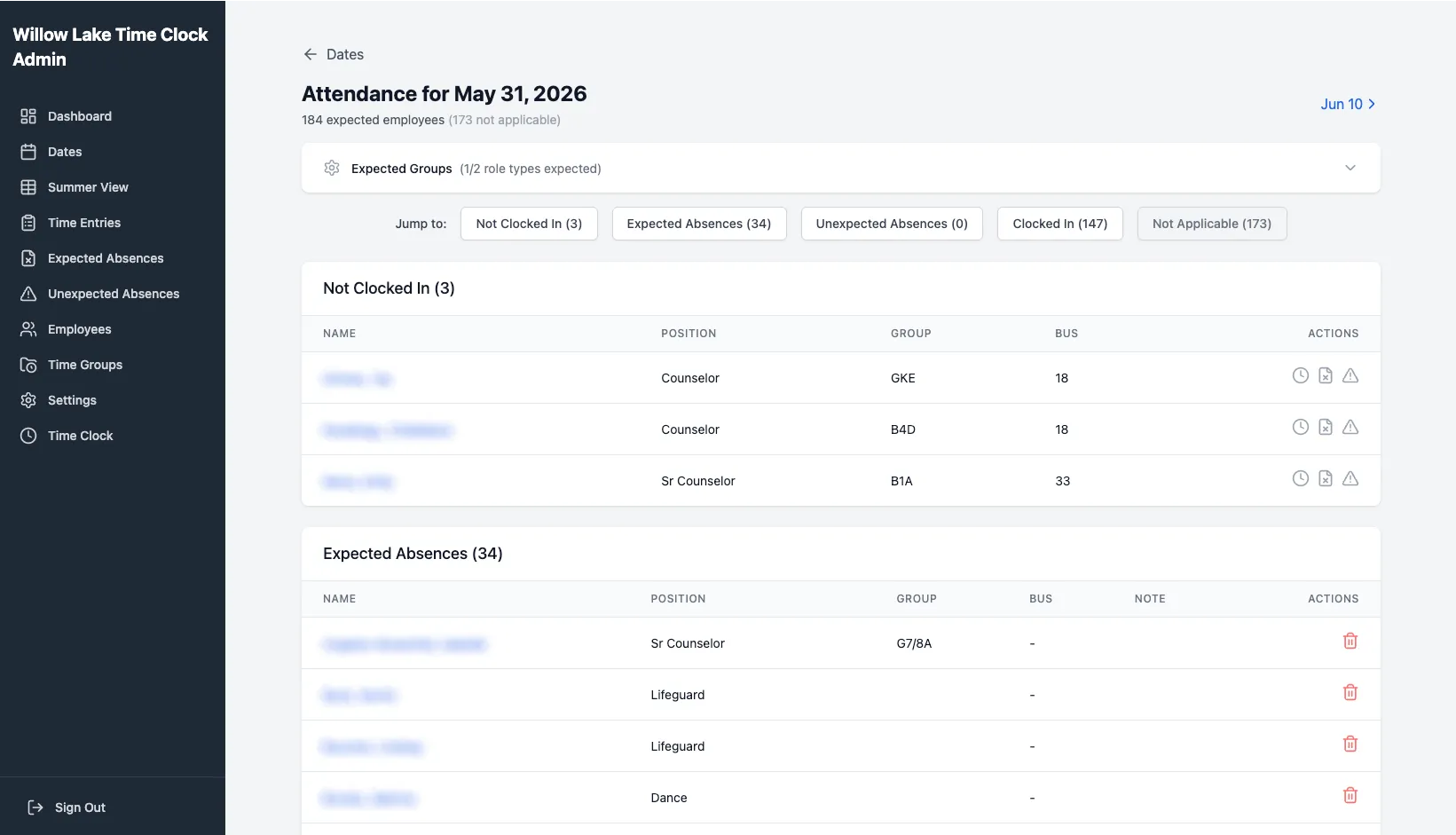Jump to Not Clocked In (3)
1456x835 pixels.
pos(529,224)
